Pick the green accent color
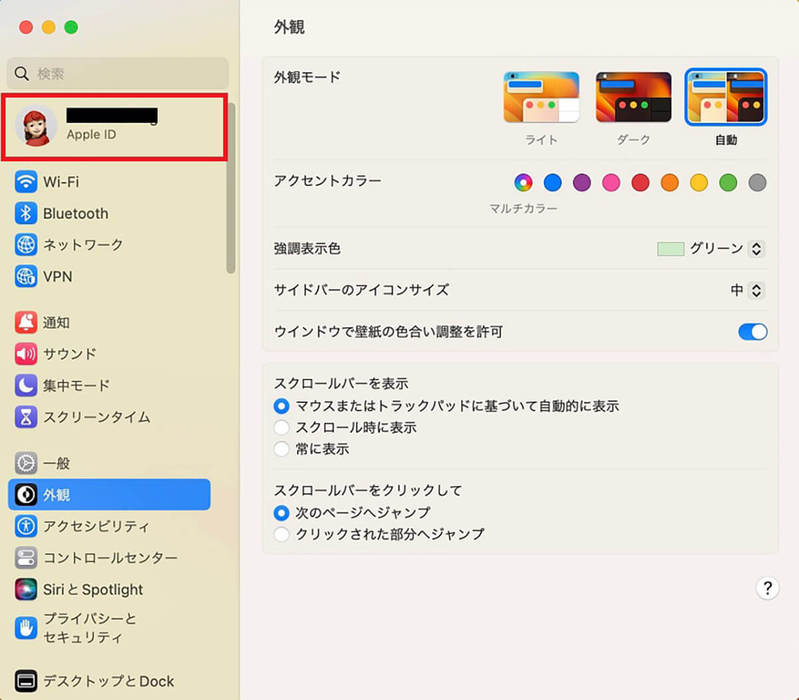799x700 pixels. tap(728, 182)
